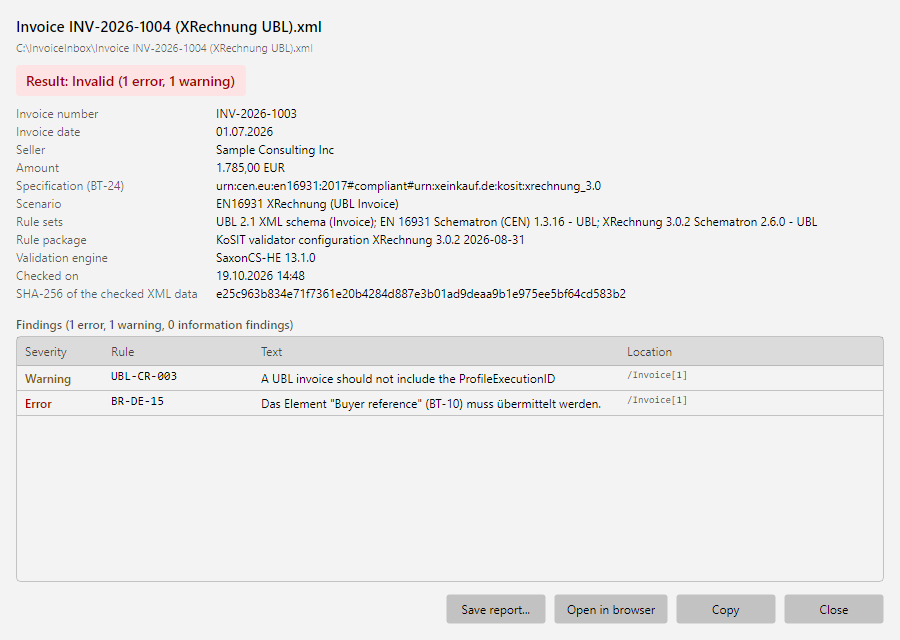Click the Save report... button

click(x=495, y=609)
